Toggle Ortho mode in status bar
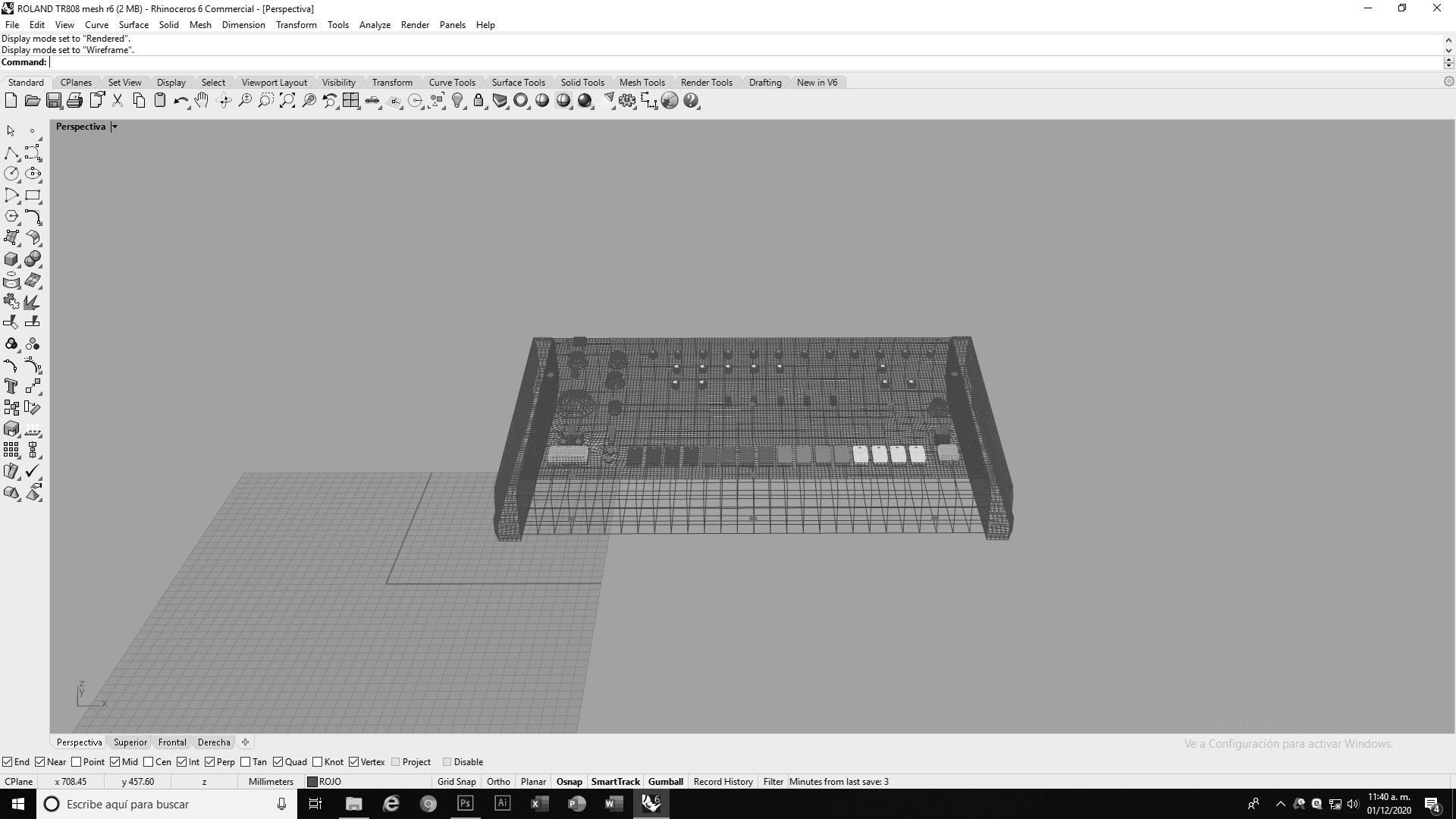 pyautogui.click(x=498, y=782)
